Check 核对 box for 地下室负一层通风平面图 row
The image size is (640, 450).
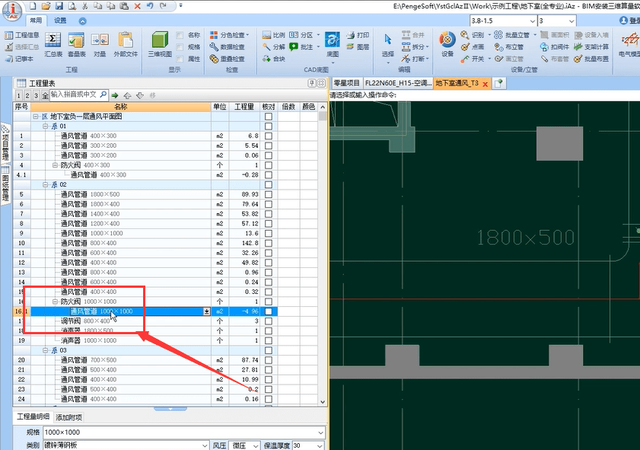268,116
